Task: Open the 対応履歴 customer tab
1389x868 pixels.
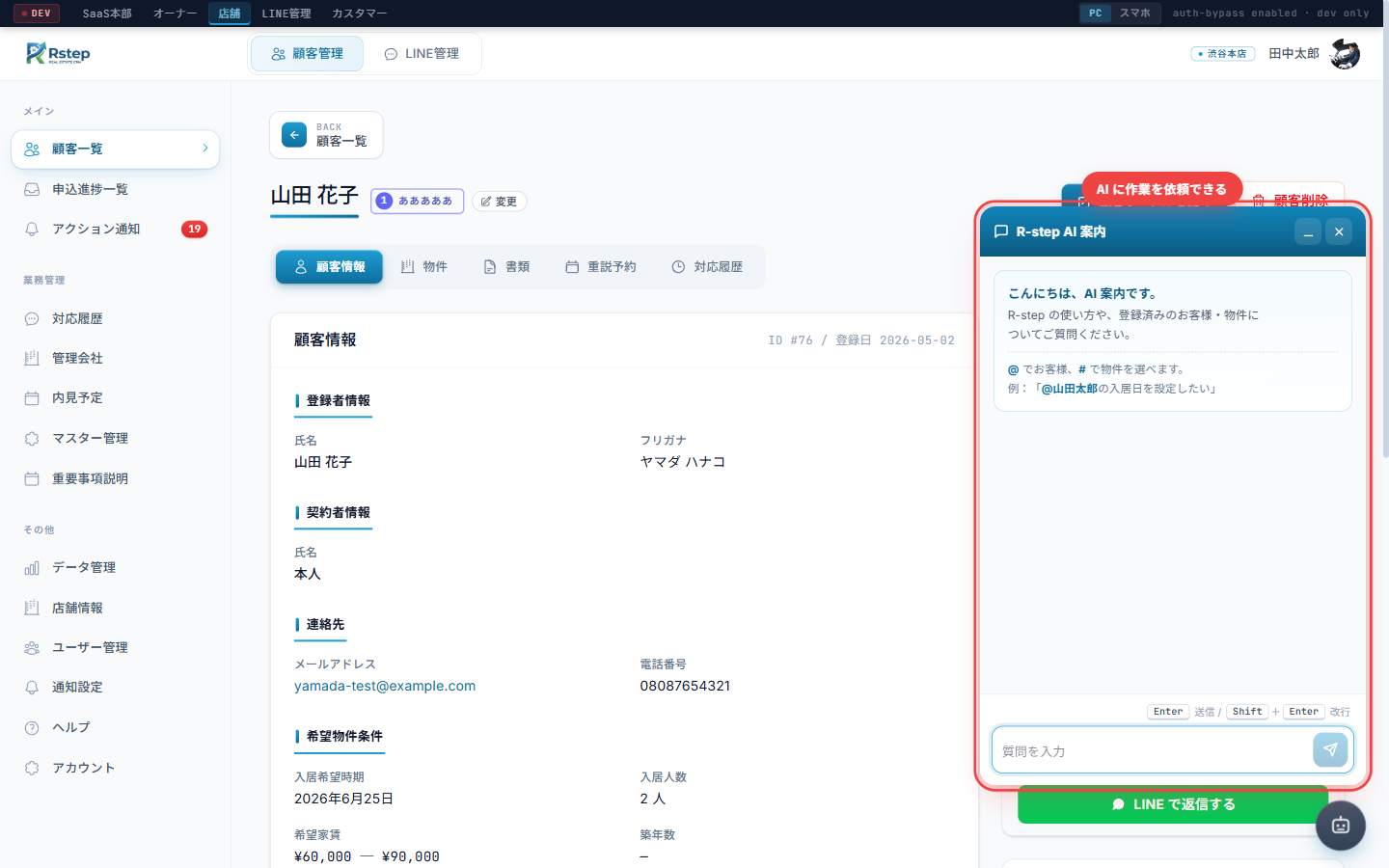Action: (708, 267)
